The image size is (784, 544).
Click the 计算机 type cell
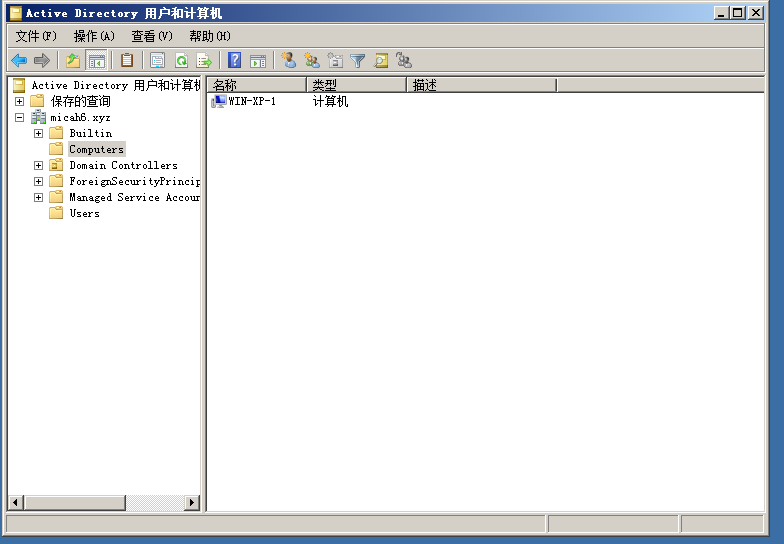pos(330,102)
